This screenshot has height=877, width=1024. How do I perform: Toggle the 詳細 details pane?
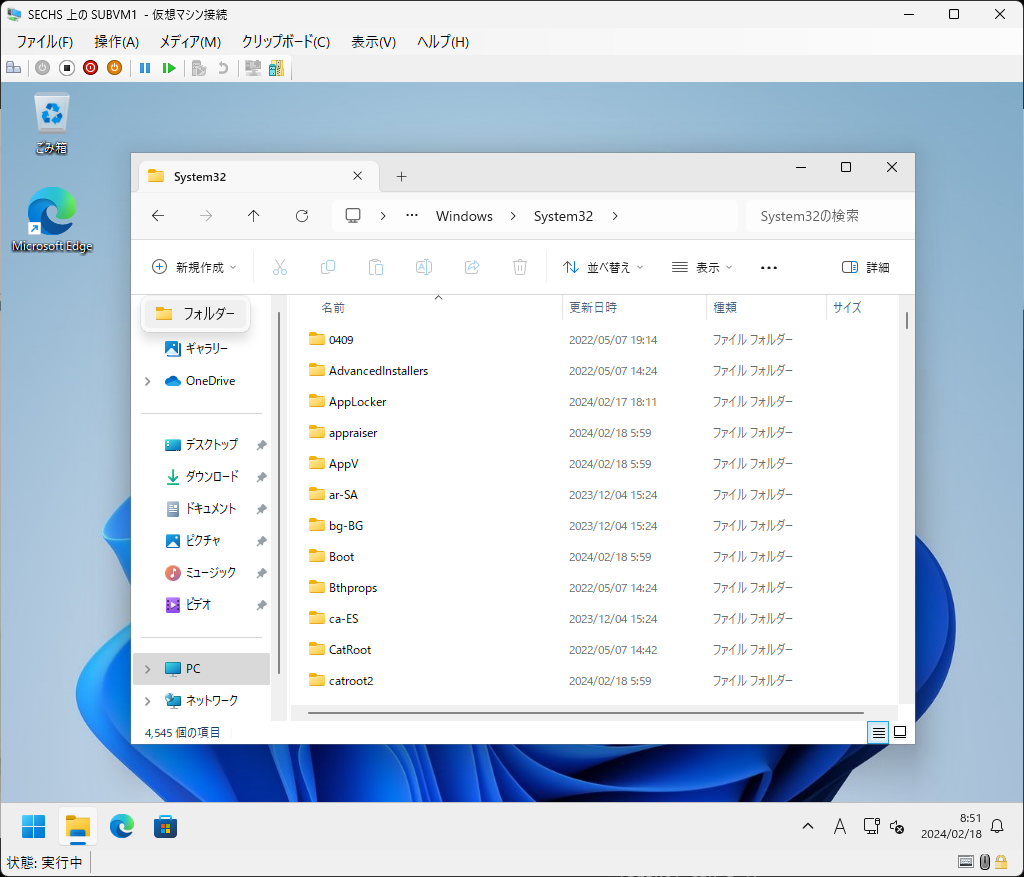pyautogui.click(x=865, y=267)
